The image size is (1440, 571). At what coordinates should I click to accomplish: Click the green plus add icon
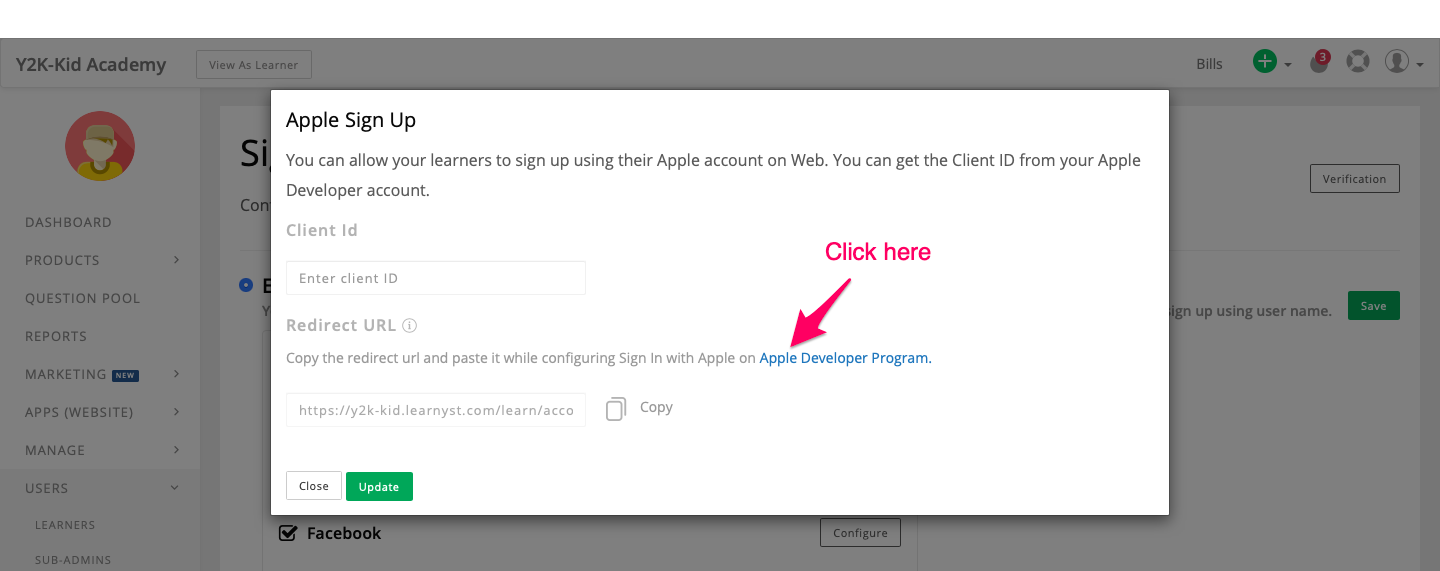click(1265, 62)
